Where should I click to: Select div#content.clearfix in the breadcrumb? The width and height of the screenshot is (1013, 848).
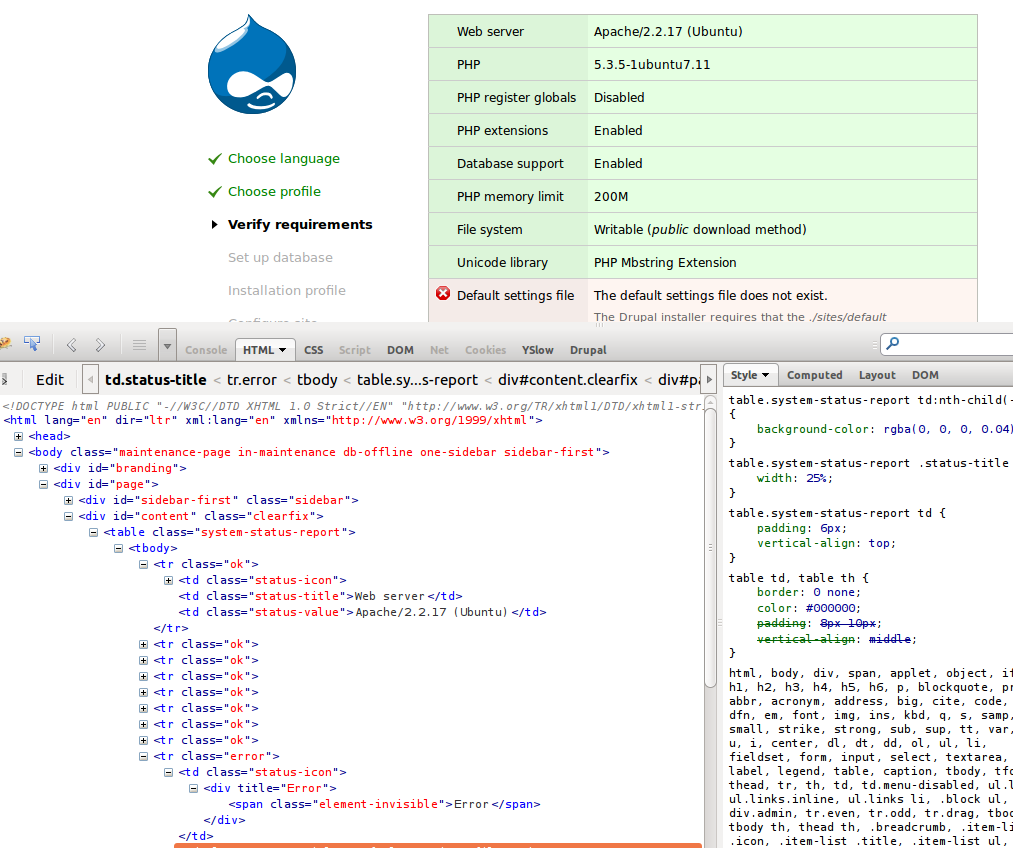(568, 380)
